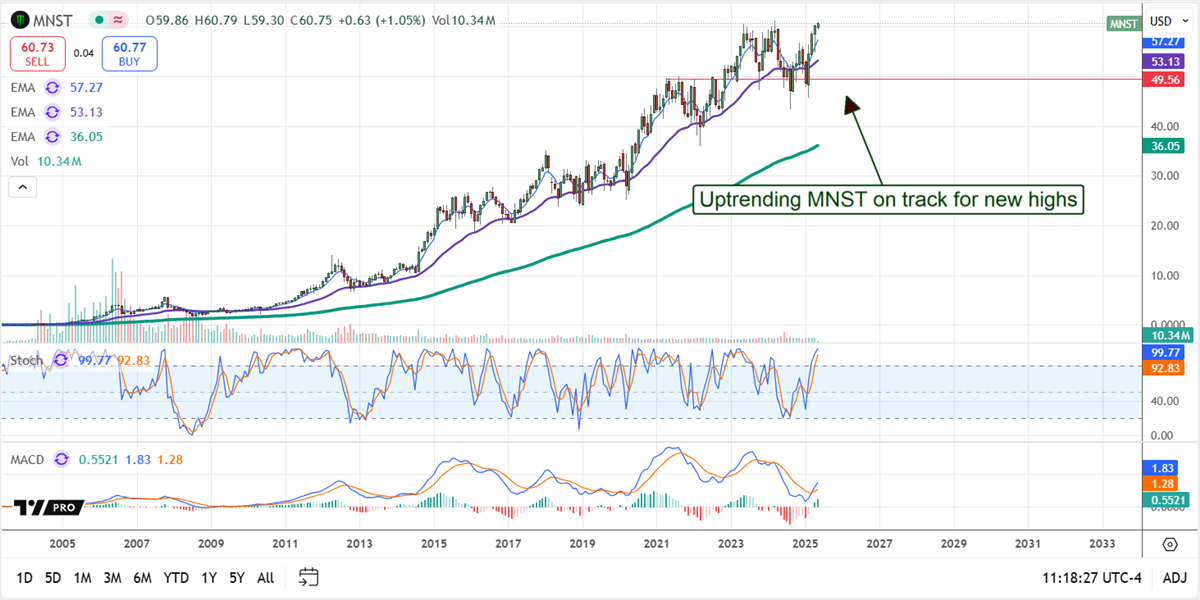Click the MACD indicator refresh icon
Screen dimensions: 1200x600
[61, 459]
